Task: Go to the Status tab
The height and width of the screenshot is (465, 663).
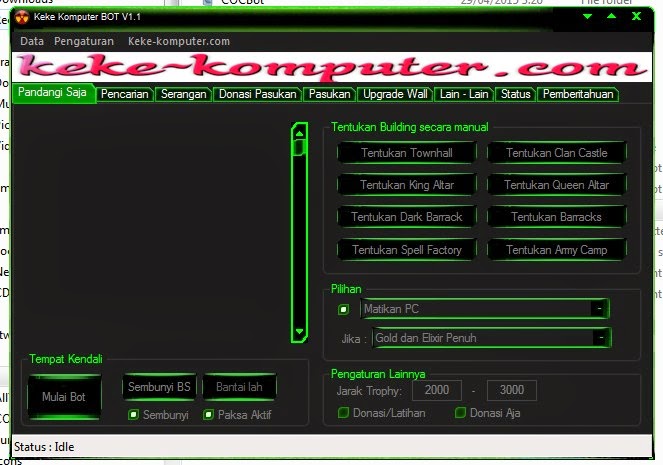Action: pos(515,94)
